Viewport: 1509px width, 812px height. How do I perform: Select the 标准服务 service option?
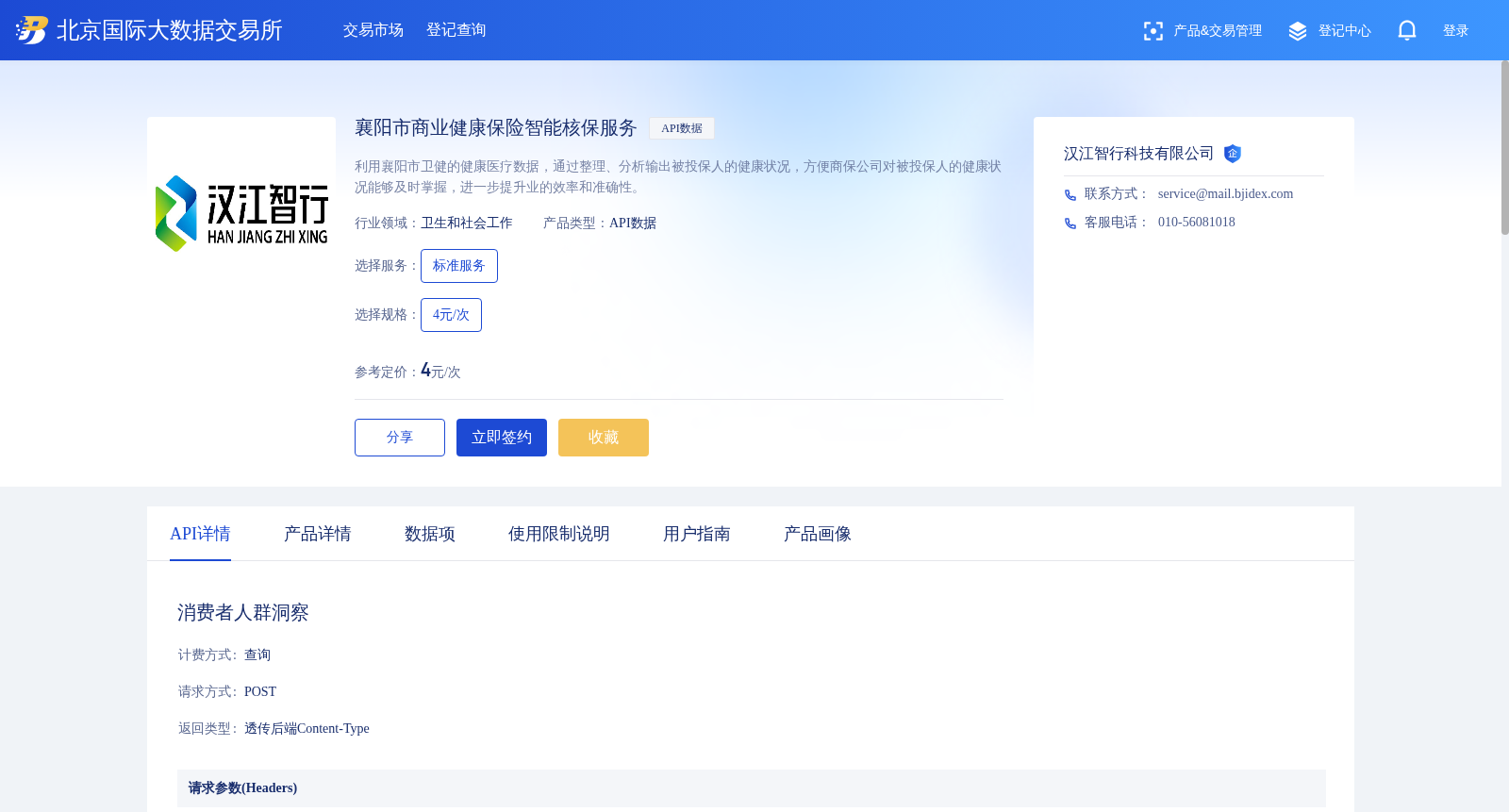click(459, 266)
